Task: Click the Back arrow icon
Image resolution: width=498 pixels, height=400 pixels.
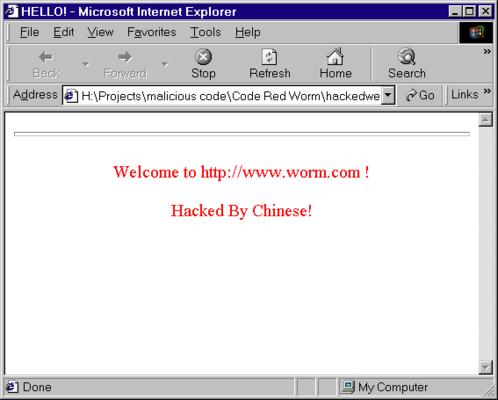Action: point(46,57)
